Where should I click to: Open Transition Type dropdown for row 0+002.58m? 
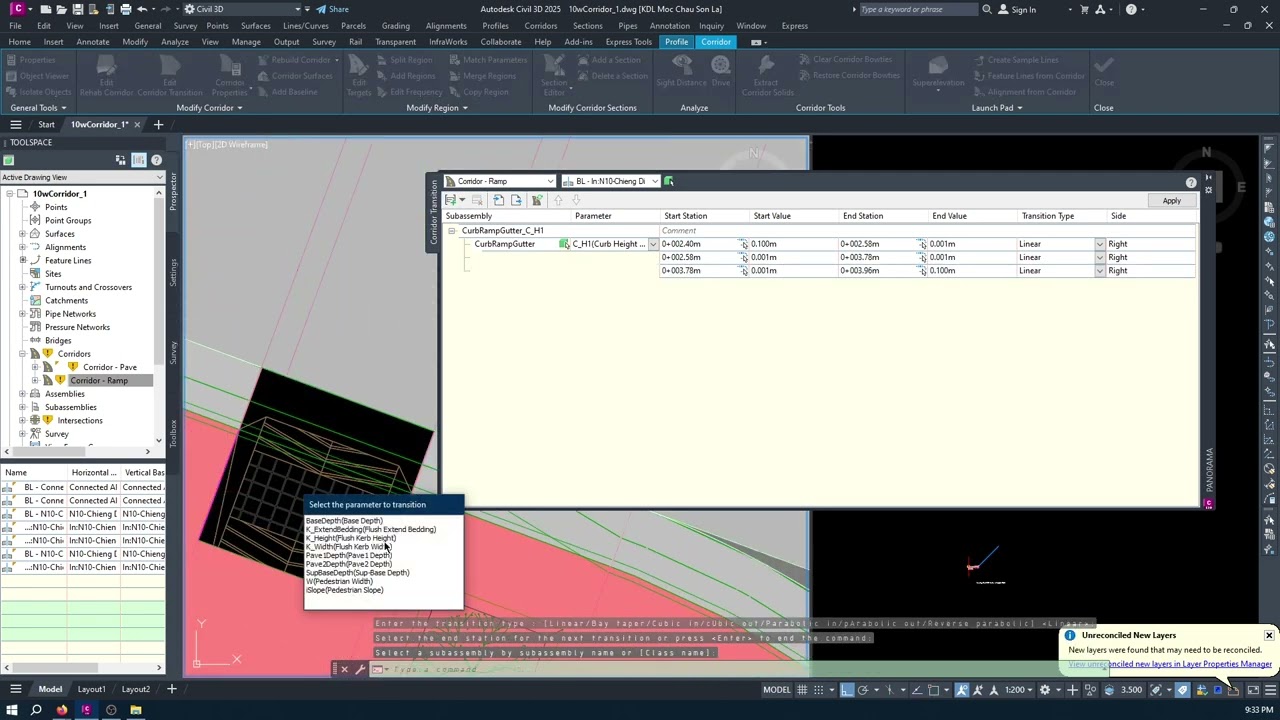click(x=1100, y=258)
